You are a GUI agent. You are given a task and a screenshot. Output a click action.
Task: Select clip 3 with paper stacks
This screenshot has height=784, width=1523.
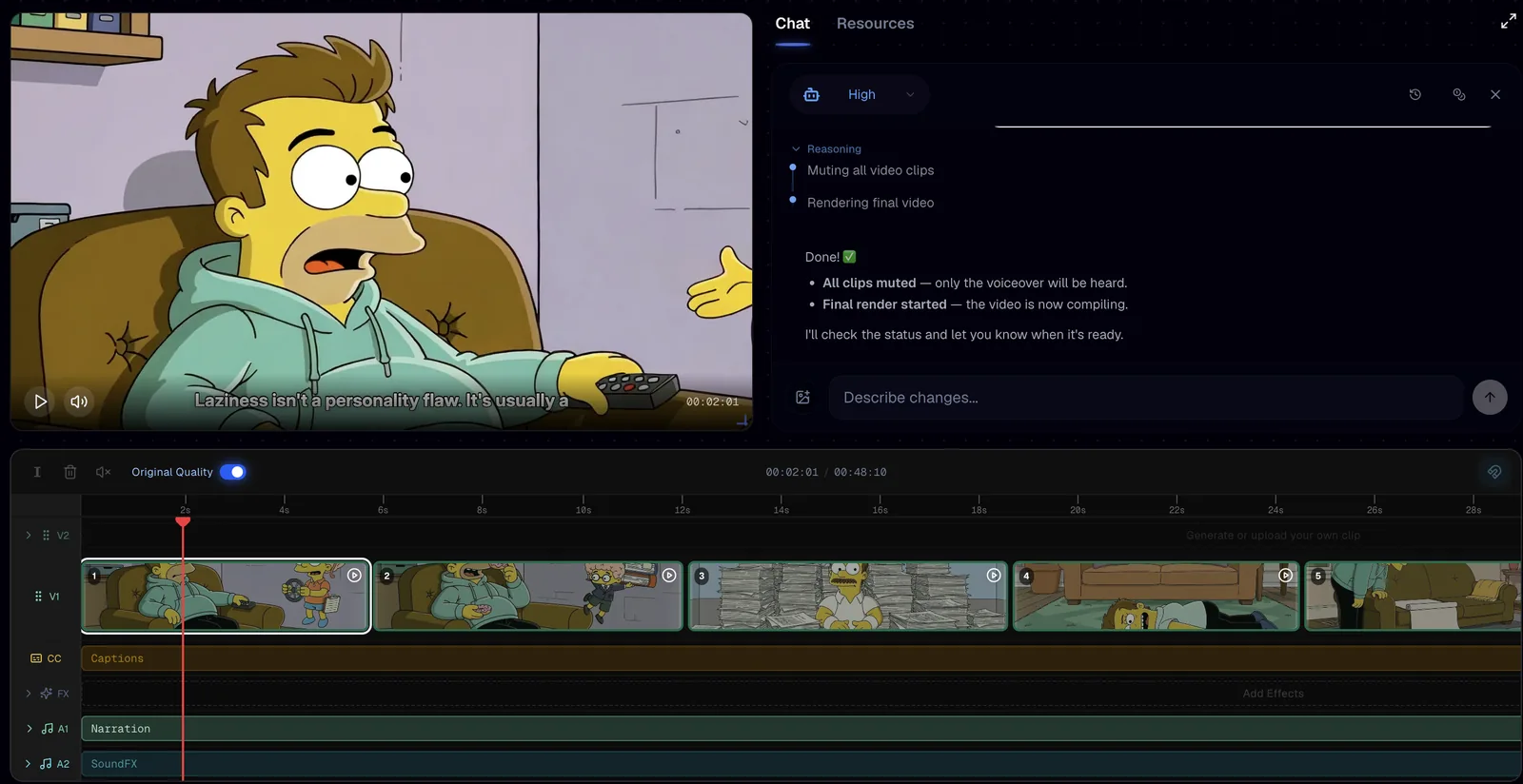tap(848, 596)
